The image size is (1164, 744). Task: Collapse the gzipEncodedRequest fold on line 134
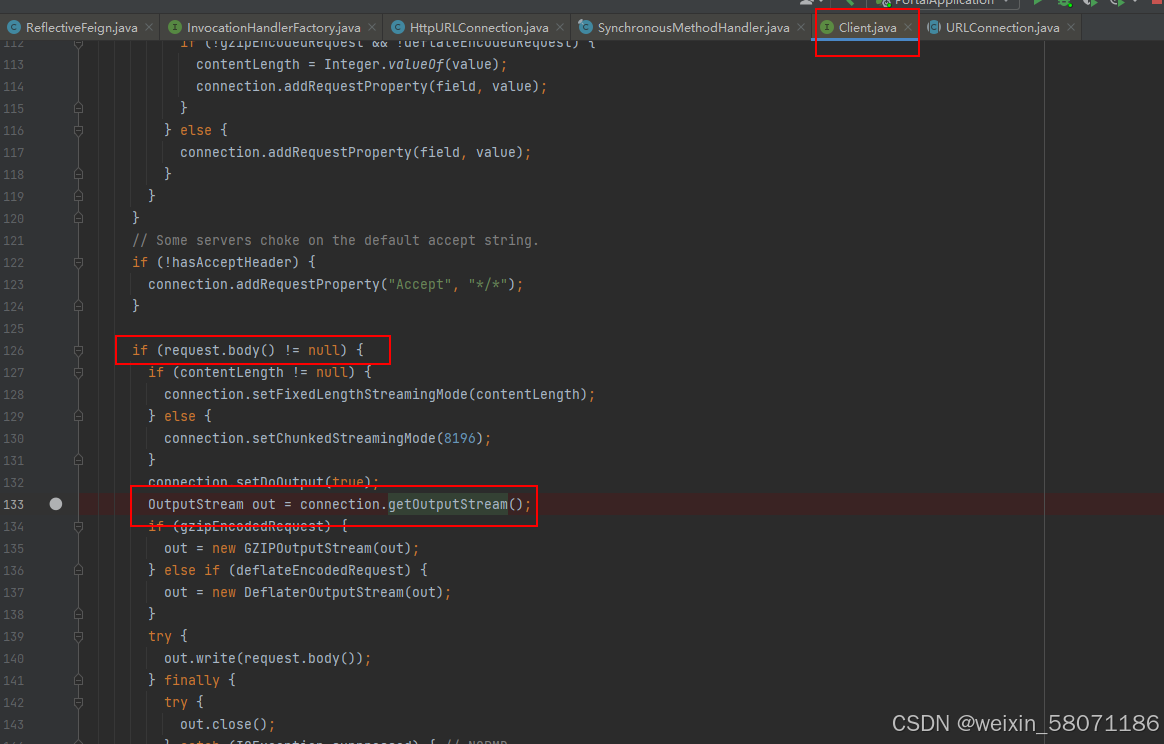click(78, 526)
